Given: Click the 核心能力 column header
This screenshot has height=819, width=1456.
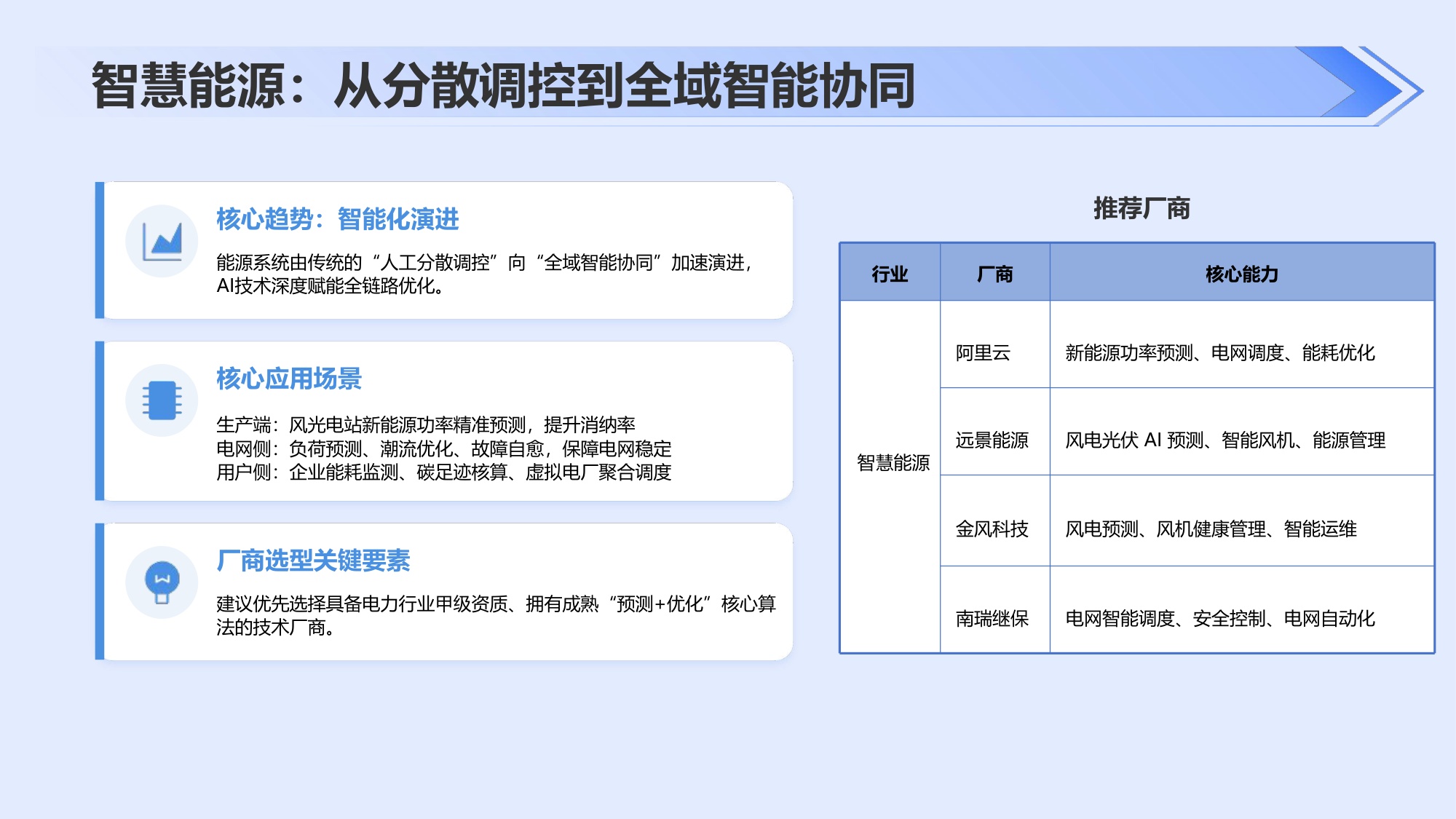Looking at the screenshot, I should (x=1242, y=272).
